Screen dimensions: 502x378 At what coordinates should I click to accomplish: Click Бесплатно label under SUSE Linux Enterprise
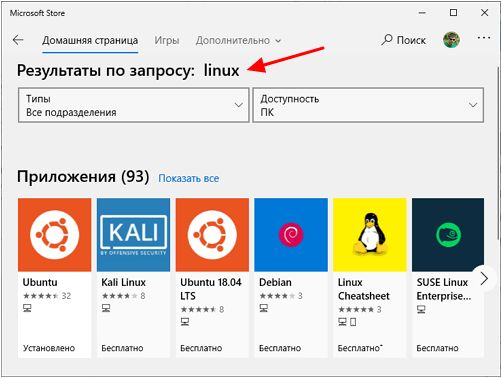click(437, 348)
